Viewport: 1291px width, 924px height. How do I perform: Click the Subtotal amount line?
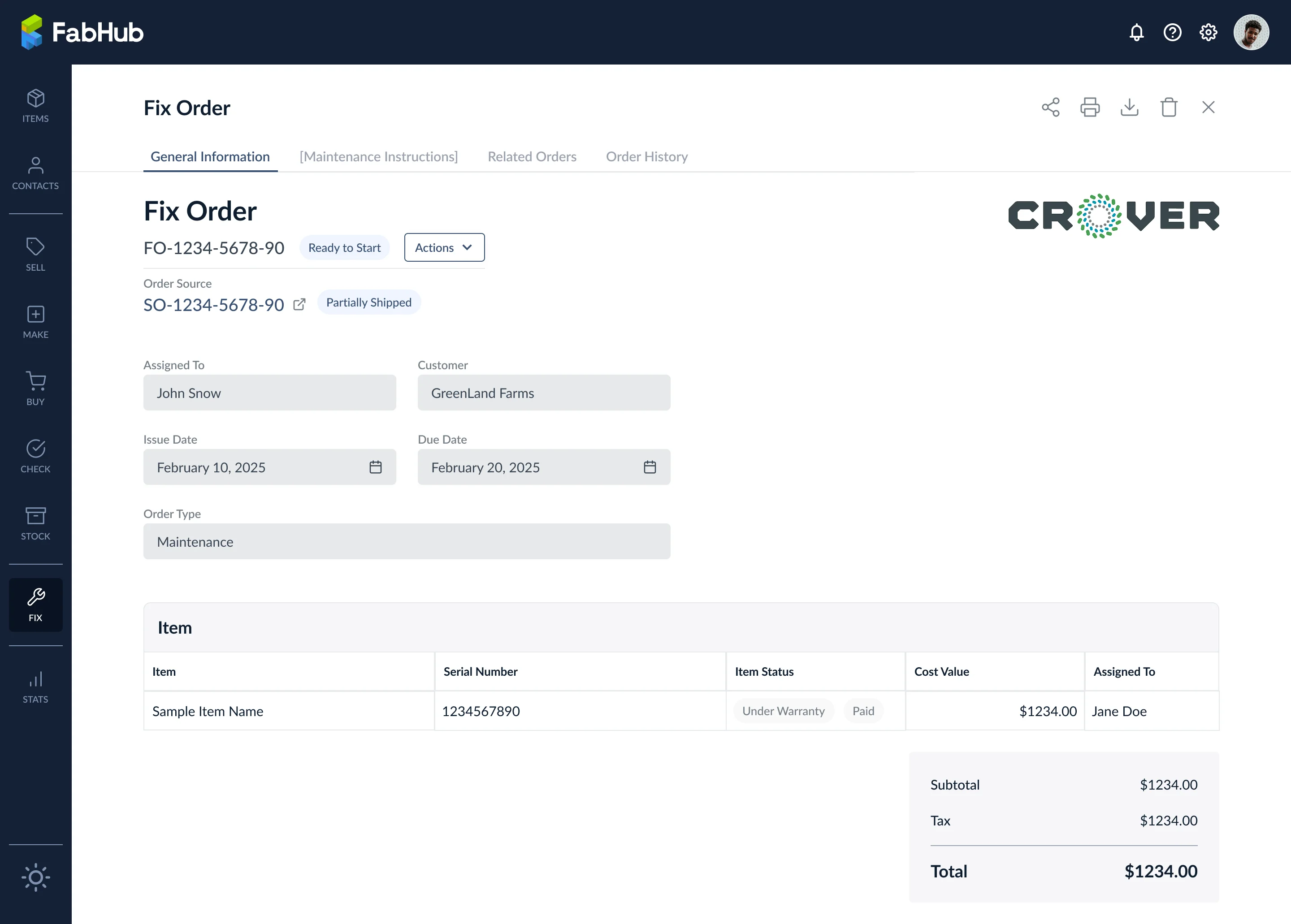click(1063, 785)
